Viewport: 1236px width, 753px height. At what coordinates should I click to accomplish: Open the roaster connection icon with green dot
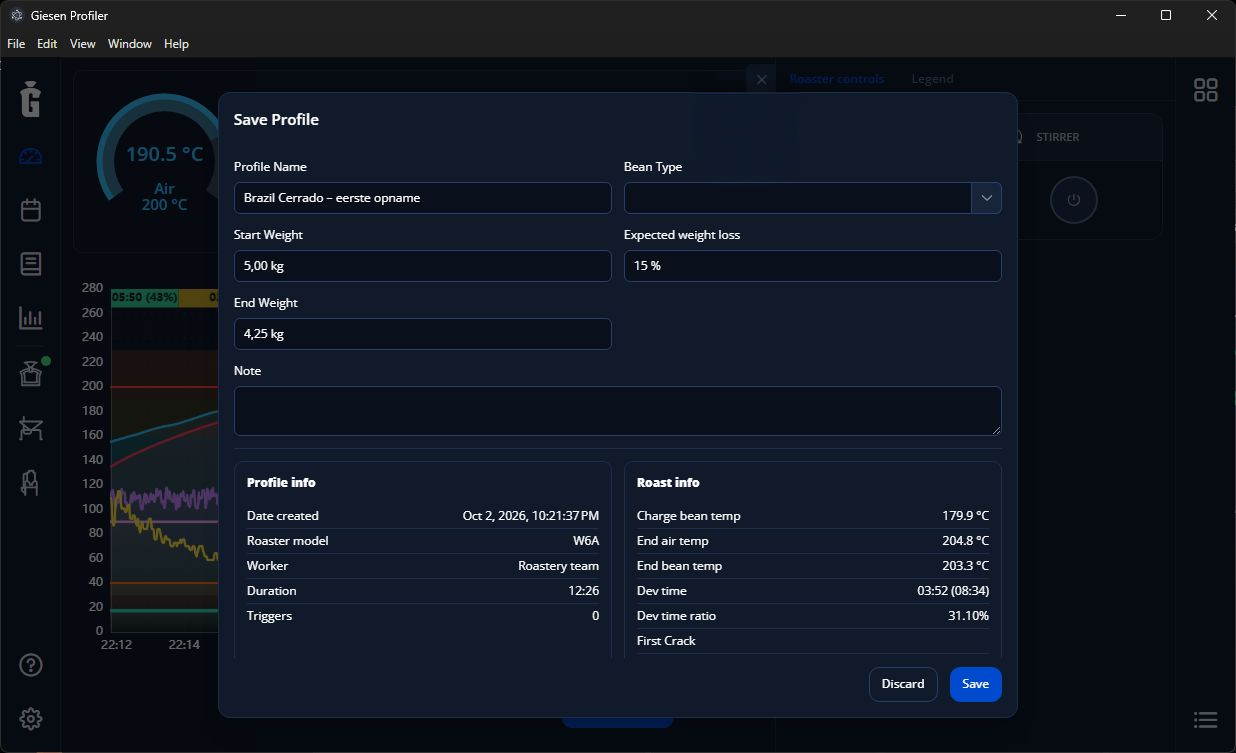pos(31,374)
